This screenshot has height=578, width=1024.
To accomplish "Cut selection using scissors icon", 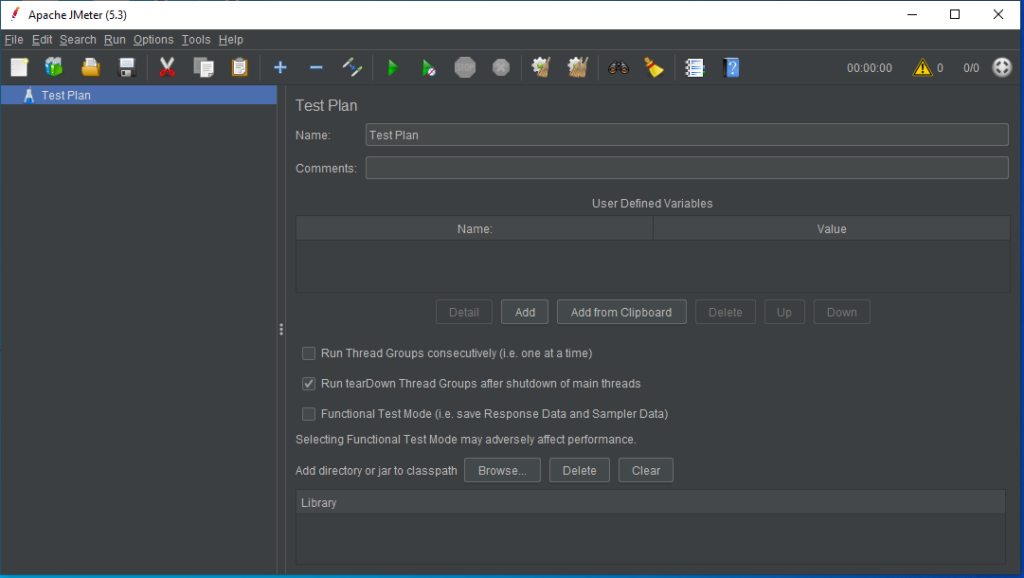I will coord(167,67).
